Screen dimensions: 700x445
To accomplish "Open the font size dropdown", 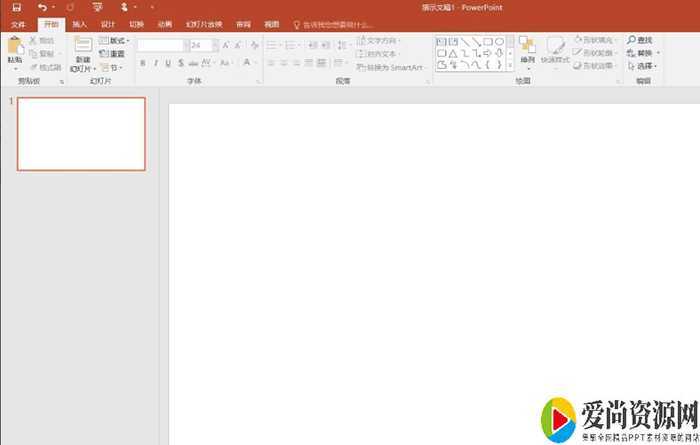I will (x=214, y=46).
